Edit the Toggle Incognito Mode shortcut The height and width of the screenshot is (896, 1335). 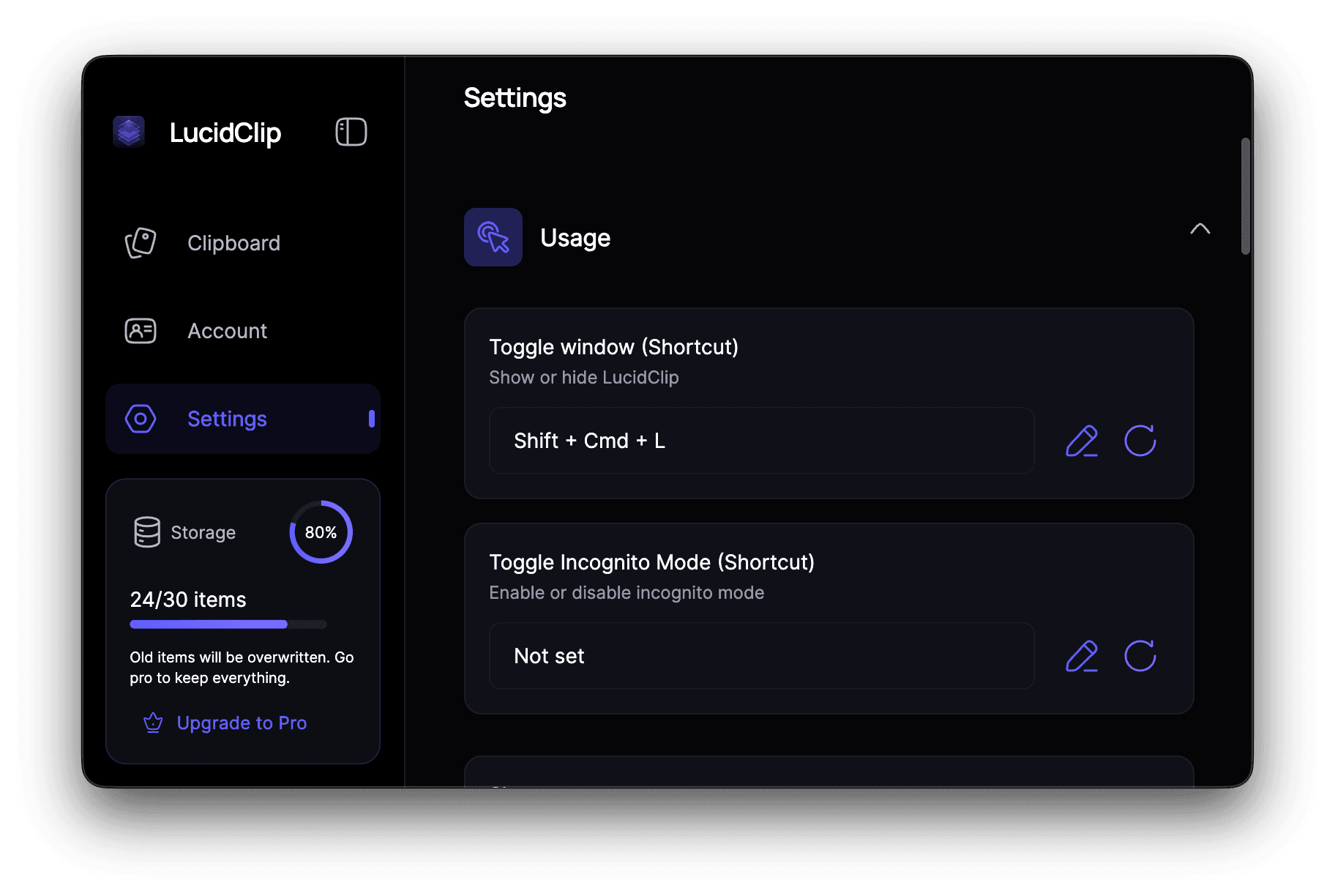[1081, 656]
